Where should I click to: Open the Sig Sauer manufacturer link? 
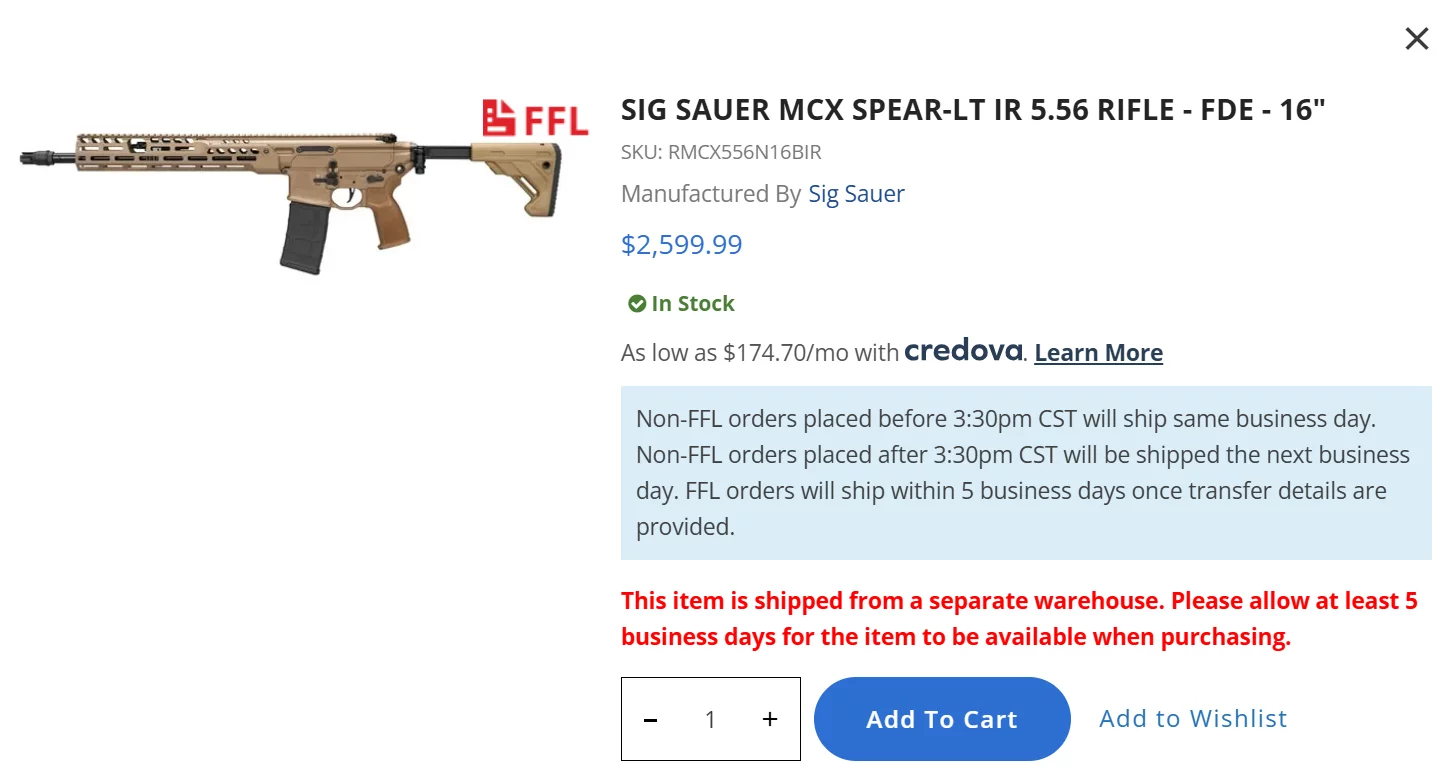tap(856, 194)
